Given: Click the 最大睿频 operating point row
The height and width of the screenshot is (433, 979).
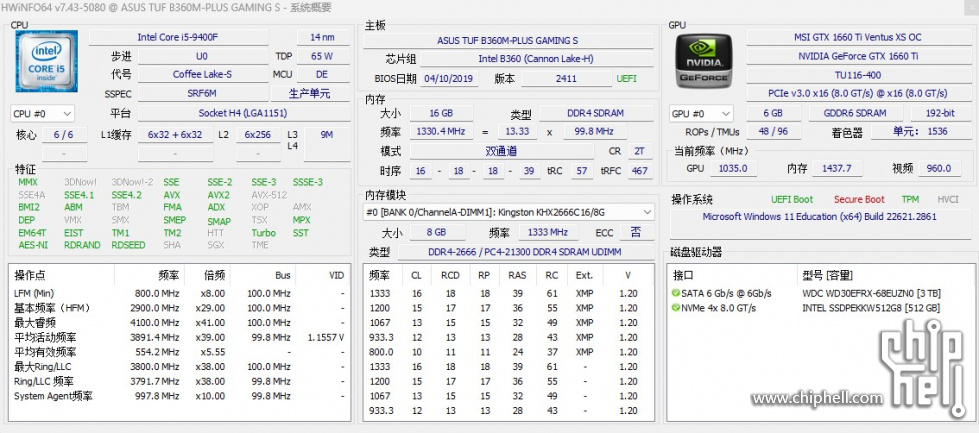Looking at the screenshot, I should [x=180, y=323].
